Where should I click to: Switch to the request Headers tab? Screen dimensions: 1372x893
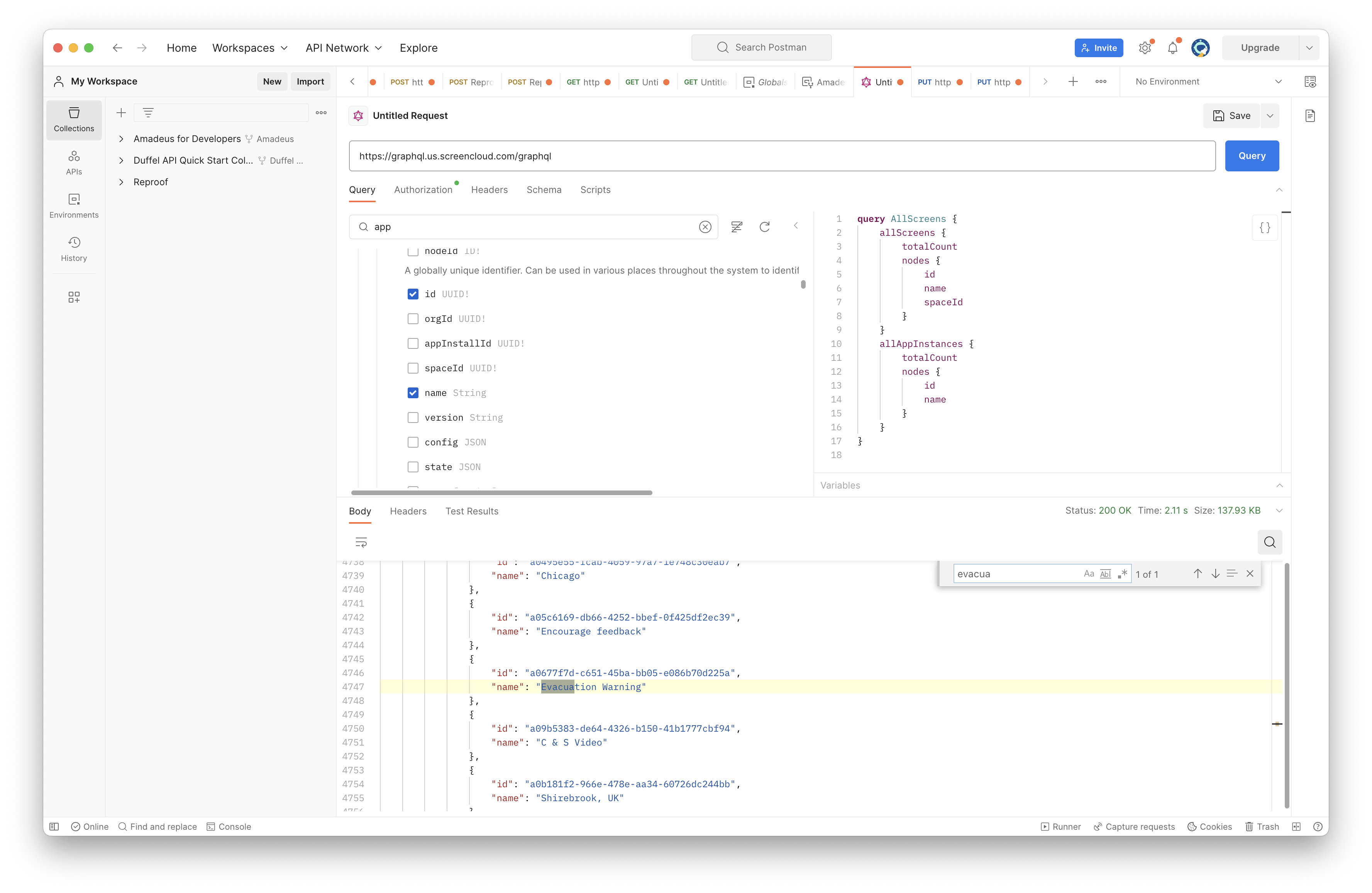click(x=489, y=190)
